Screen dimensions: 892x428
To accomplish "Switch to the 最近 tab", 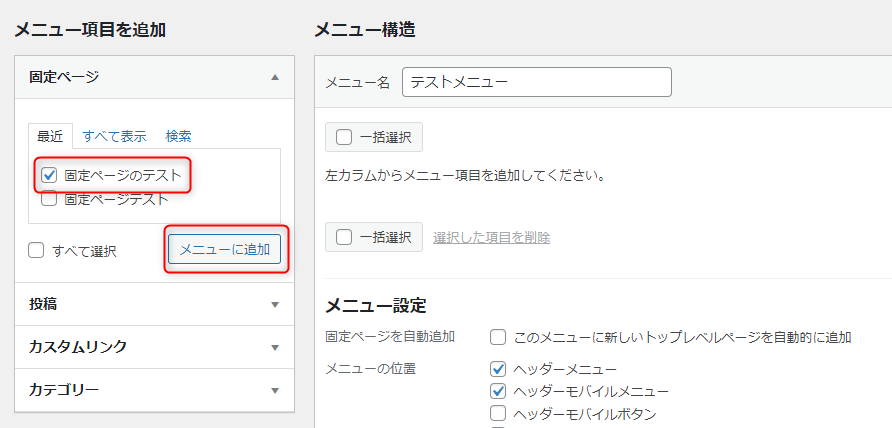I will 50,137.
